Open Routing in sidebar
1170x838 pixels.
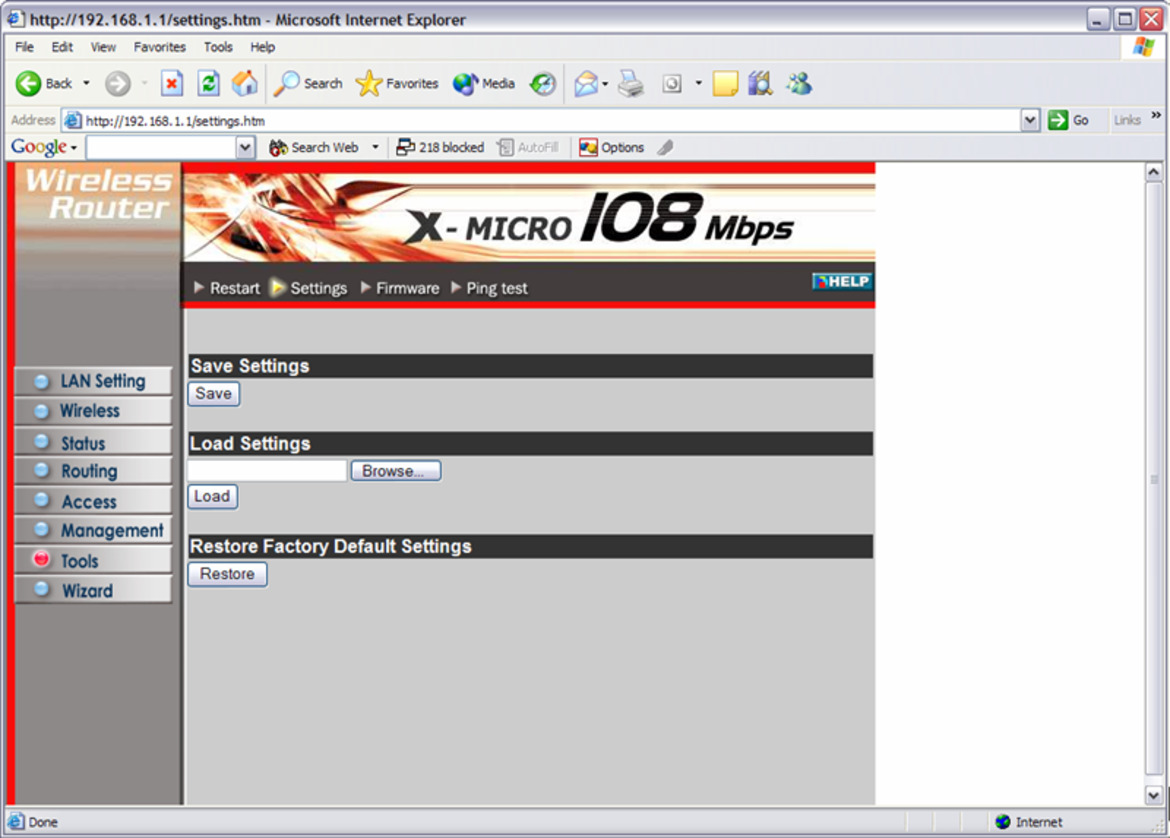[93, 471]
